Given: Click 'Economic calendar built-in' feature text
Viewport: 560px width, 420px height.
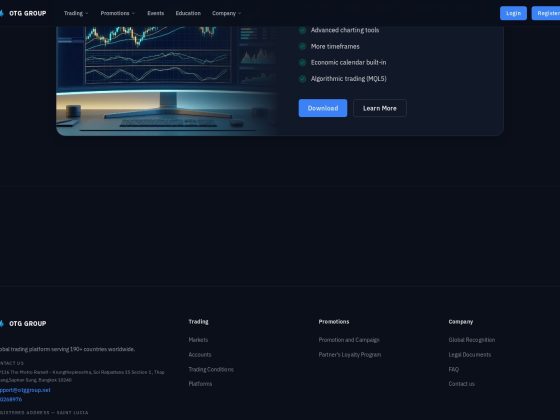Looking at the screenshot, I should pos(348,62).
